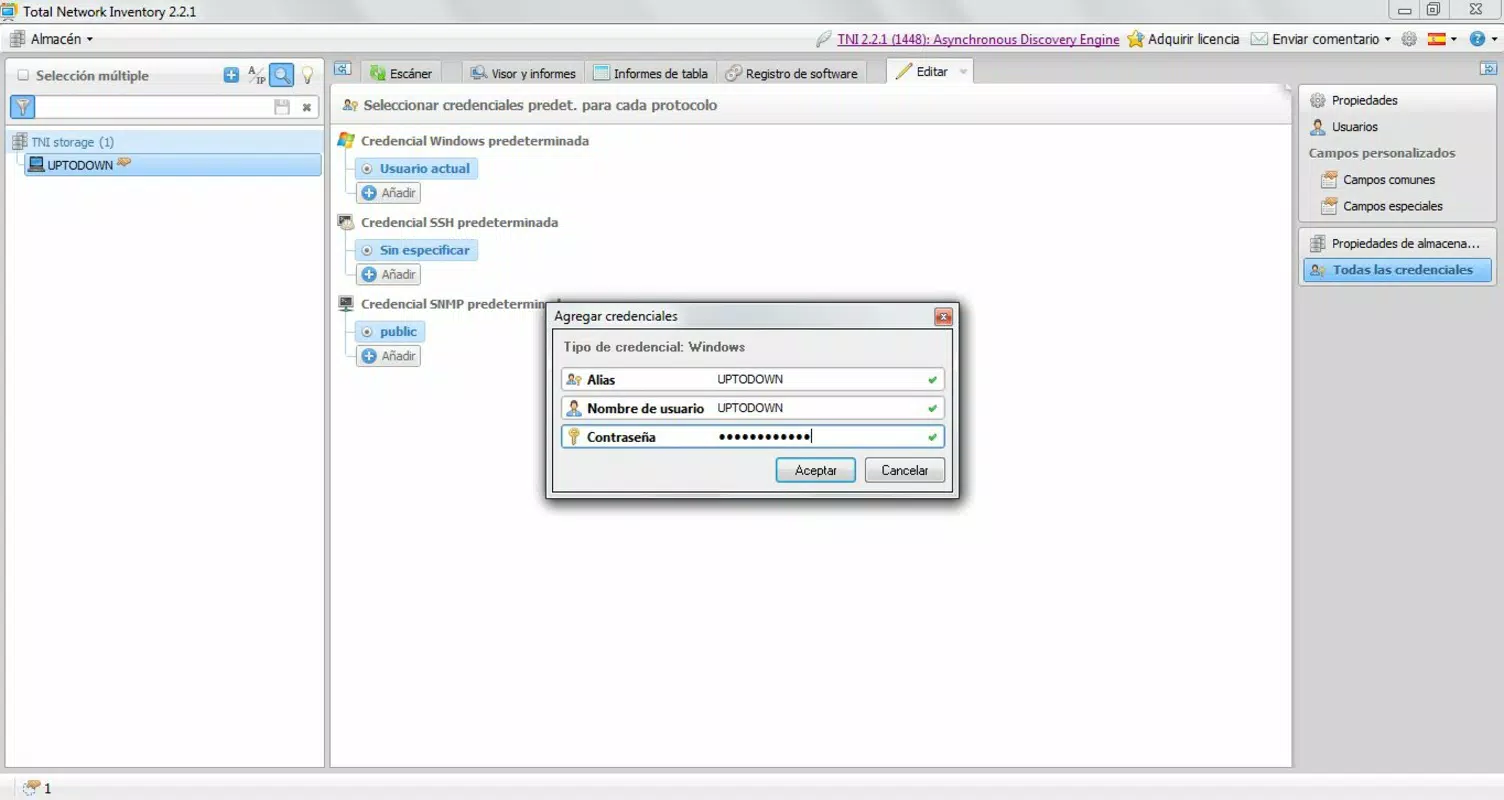The width and height of the screenshot is (1504, 800).
Task: Switch to the Informes de tabla tab
Action: (x=651, y=73)
